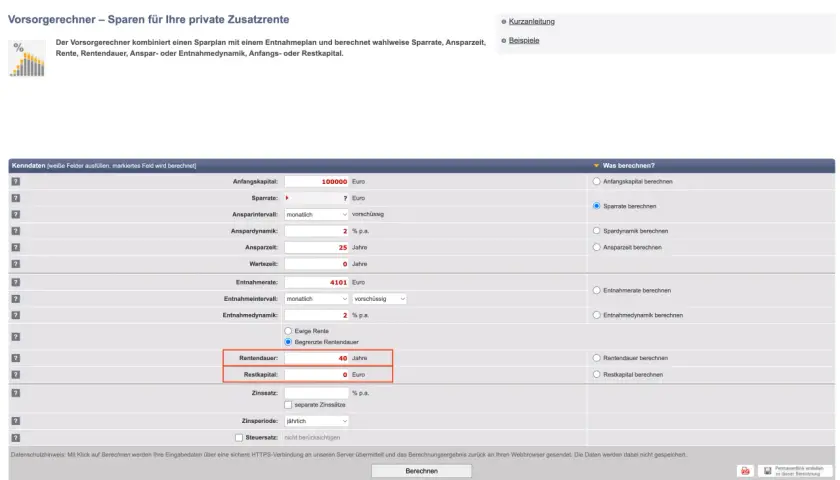Viewport: 840px width, 480px height.
Task: Open the Kurzanleitung link
Action: click(x=531, y=21)
